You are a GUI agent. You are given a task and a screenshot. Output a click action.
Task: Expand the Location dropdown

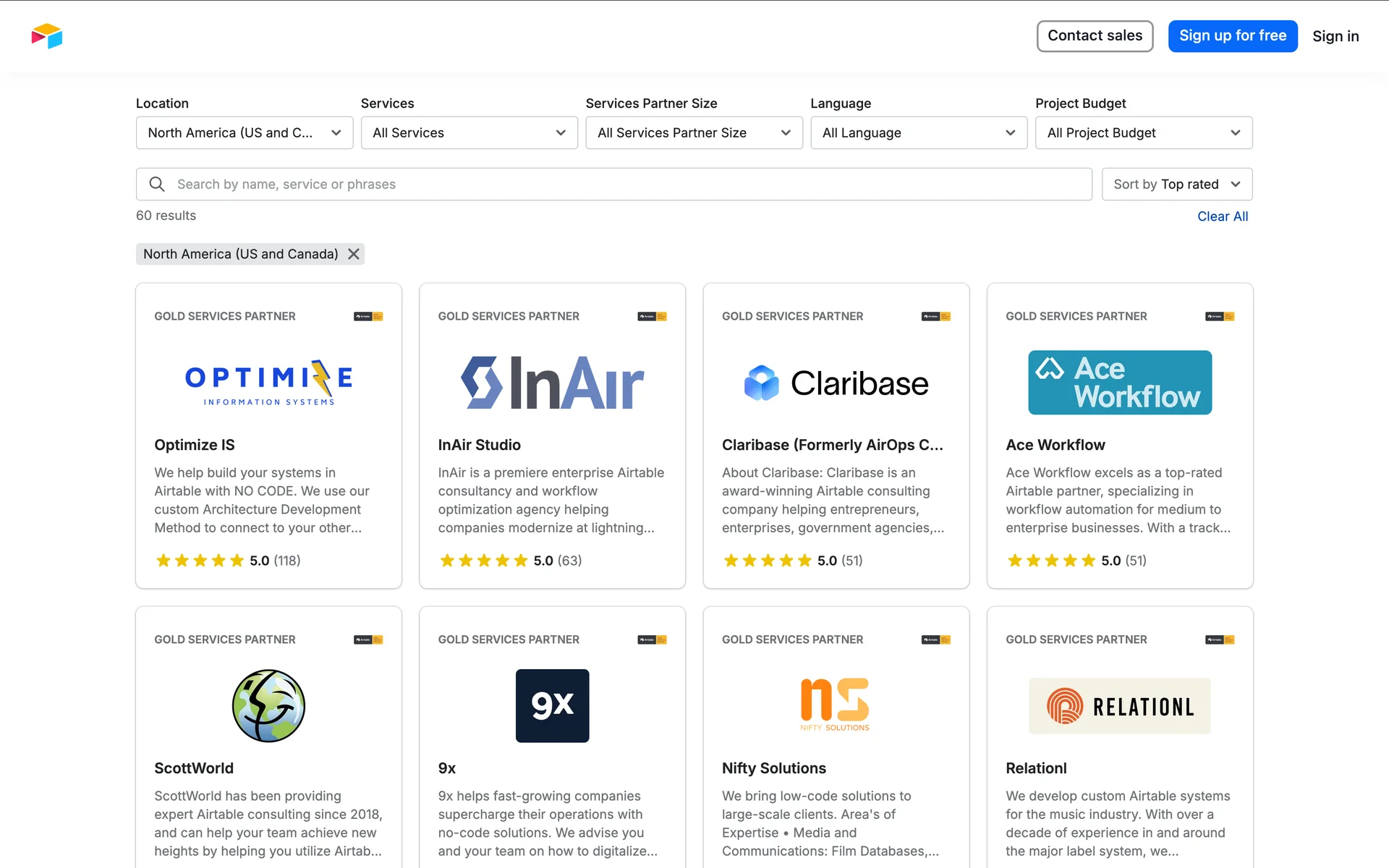(x=245, y=133)
